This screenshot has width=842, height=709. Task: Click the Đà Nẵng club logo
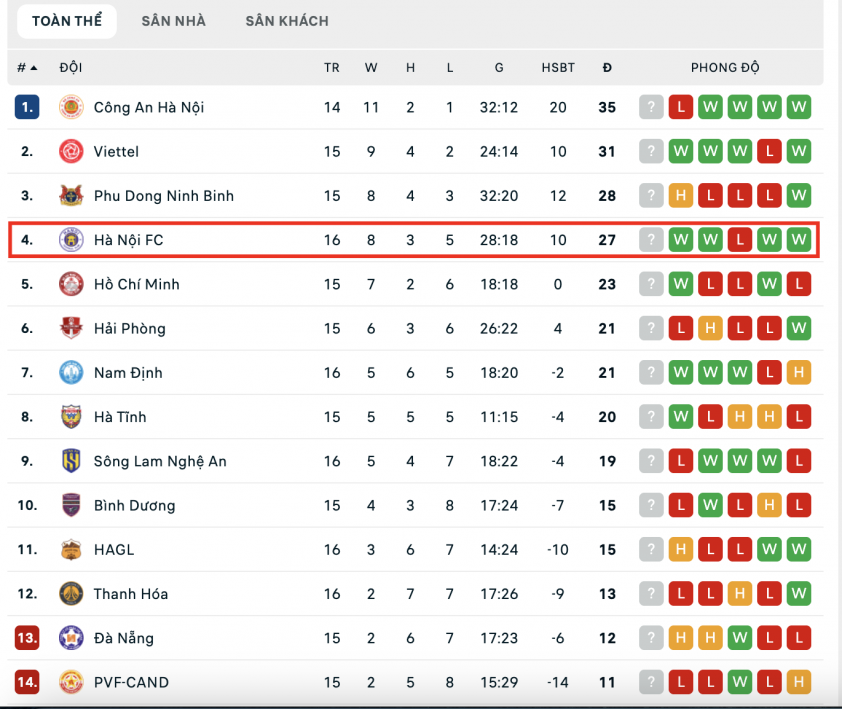[71, 638]
